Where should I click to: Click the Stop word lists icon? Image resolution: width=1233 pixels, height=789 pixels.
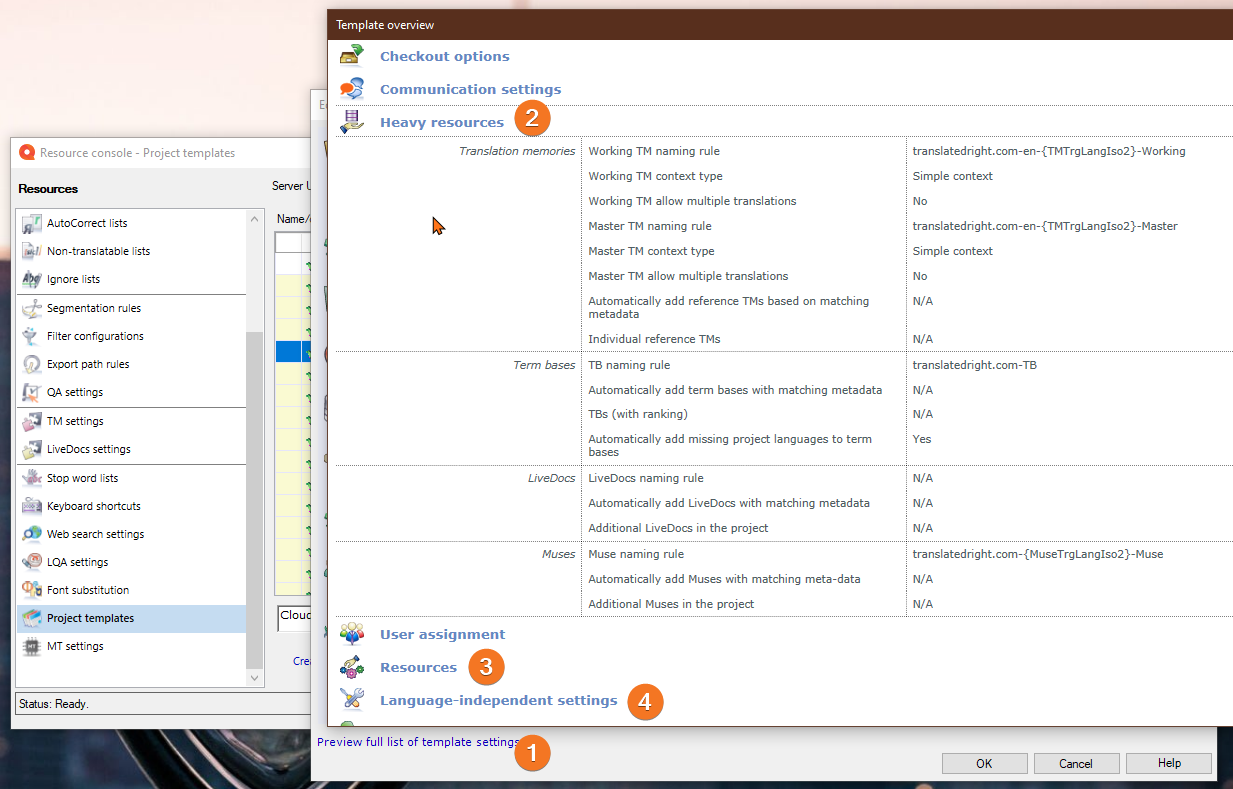tap(32, 478)
